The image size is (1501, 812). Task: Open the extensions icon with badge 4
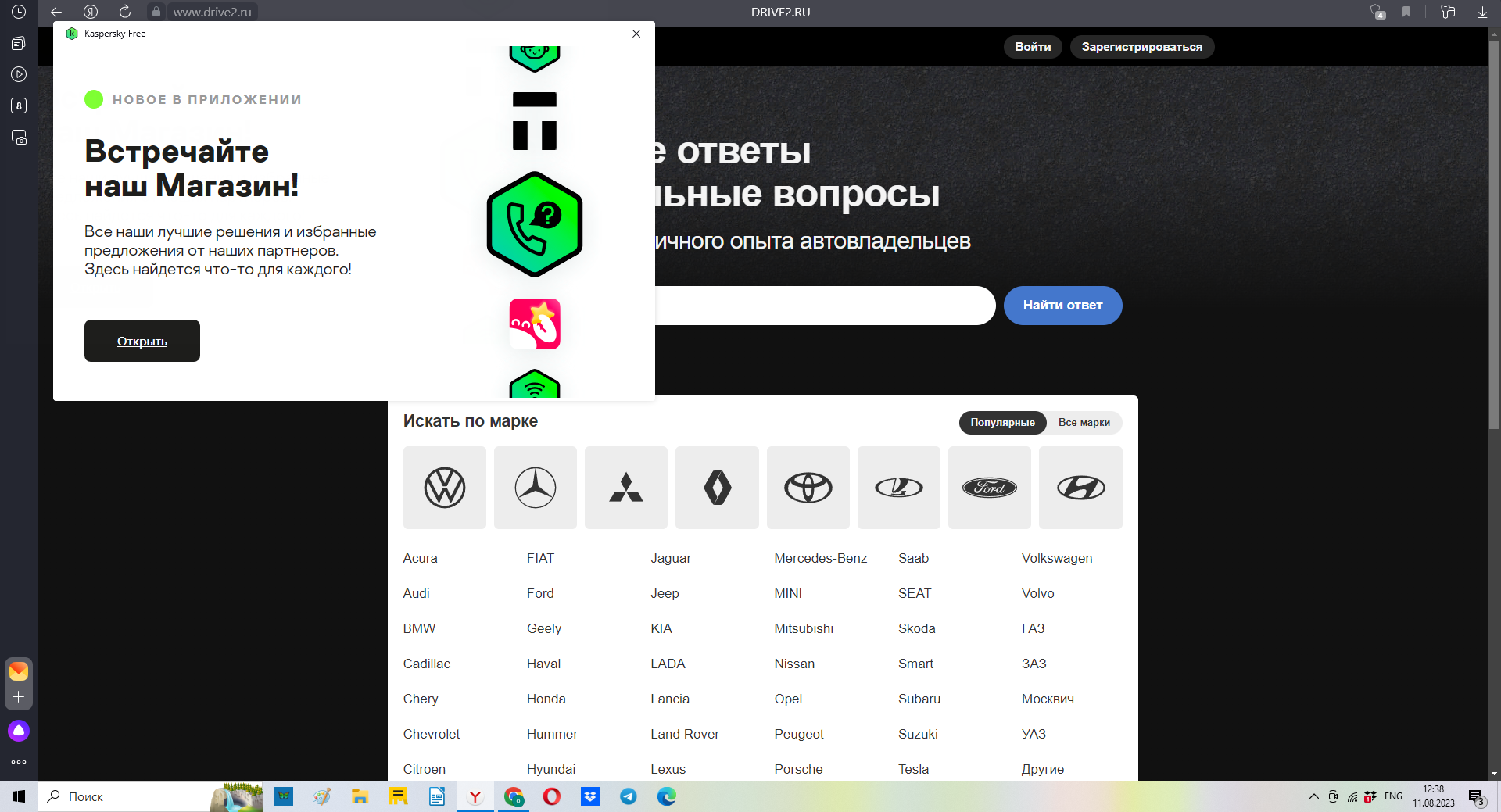(1377, 12)
